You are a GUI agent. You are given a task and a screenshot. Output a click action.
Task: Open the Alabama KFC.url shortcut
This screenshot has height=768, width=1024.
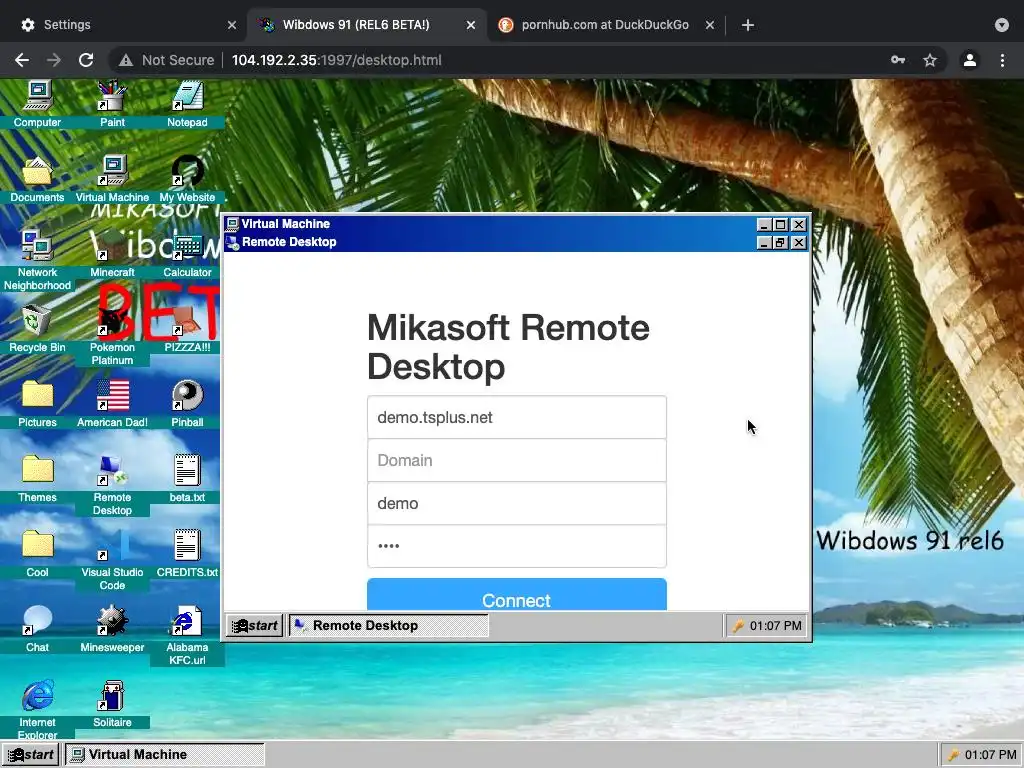(187, 635)
